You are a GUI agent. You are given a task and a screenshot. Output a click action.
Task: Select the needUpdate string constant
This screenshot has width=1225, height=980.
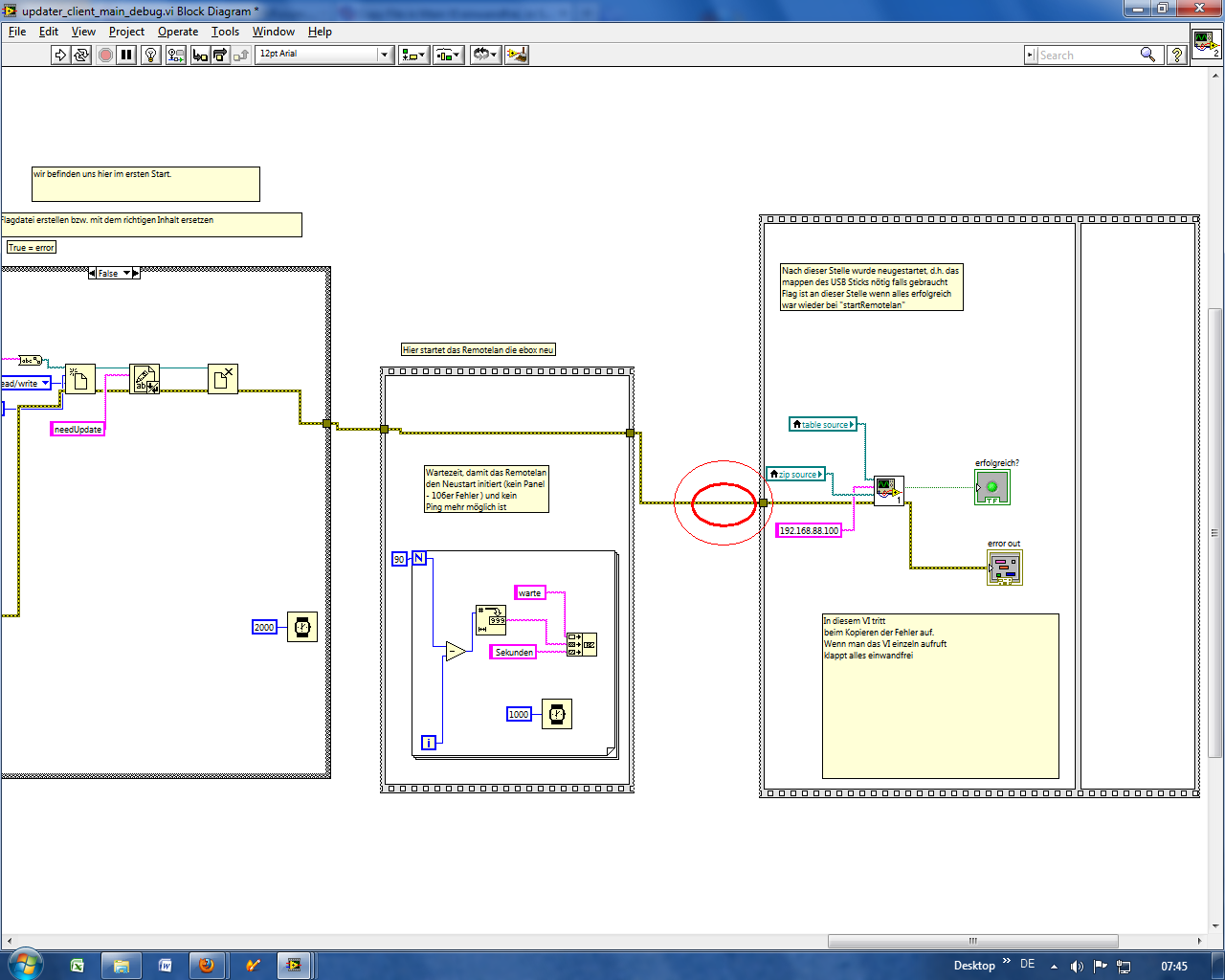(x=78, y=429)
